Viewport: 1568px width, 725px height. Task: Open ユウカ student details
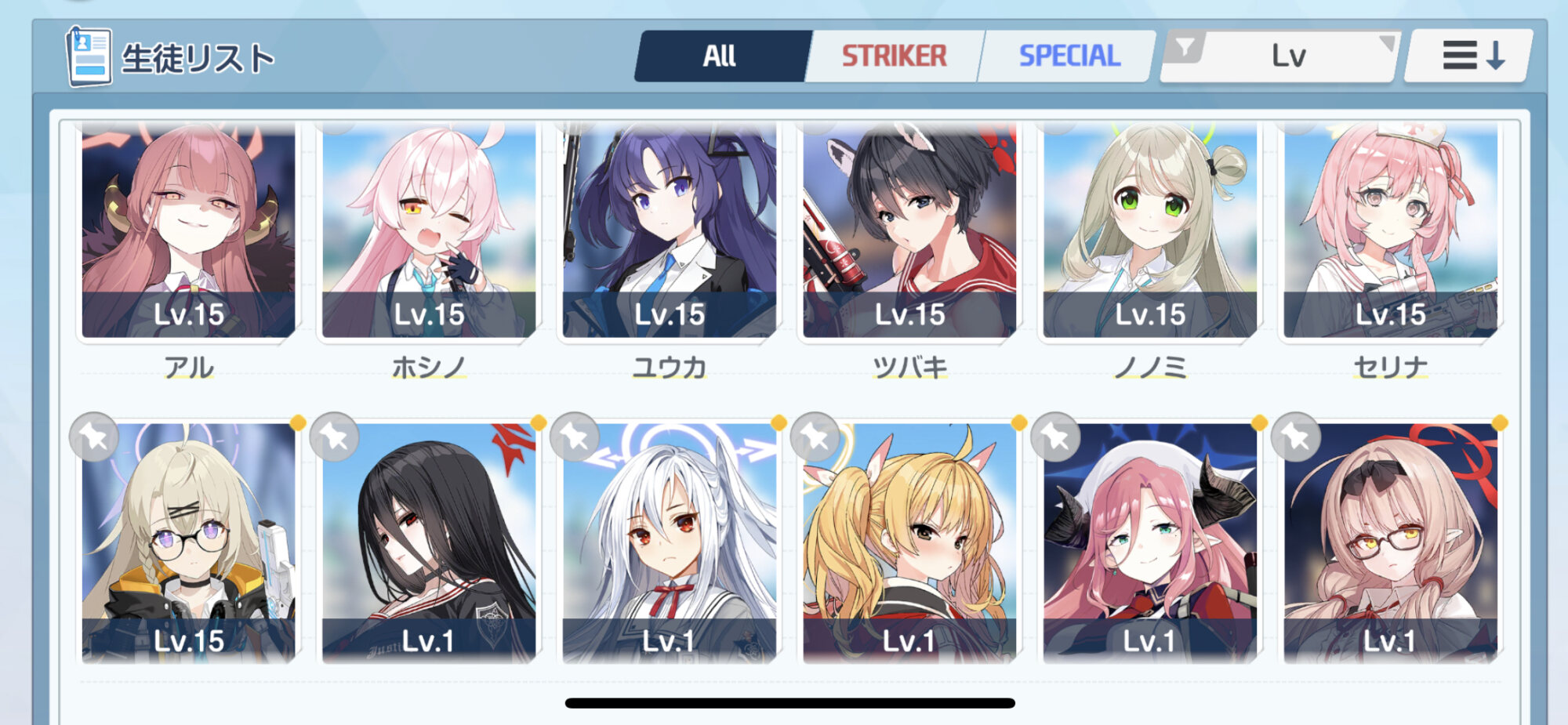[670, 230]
